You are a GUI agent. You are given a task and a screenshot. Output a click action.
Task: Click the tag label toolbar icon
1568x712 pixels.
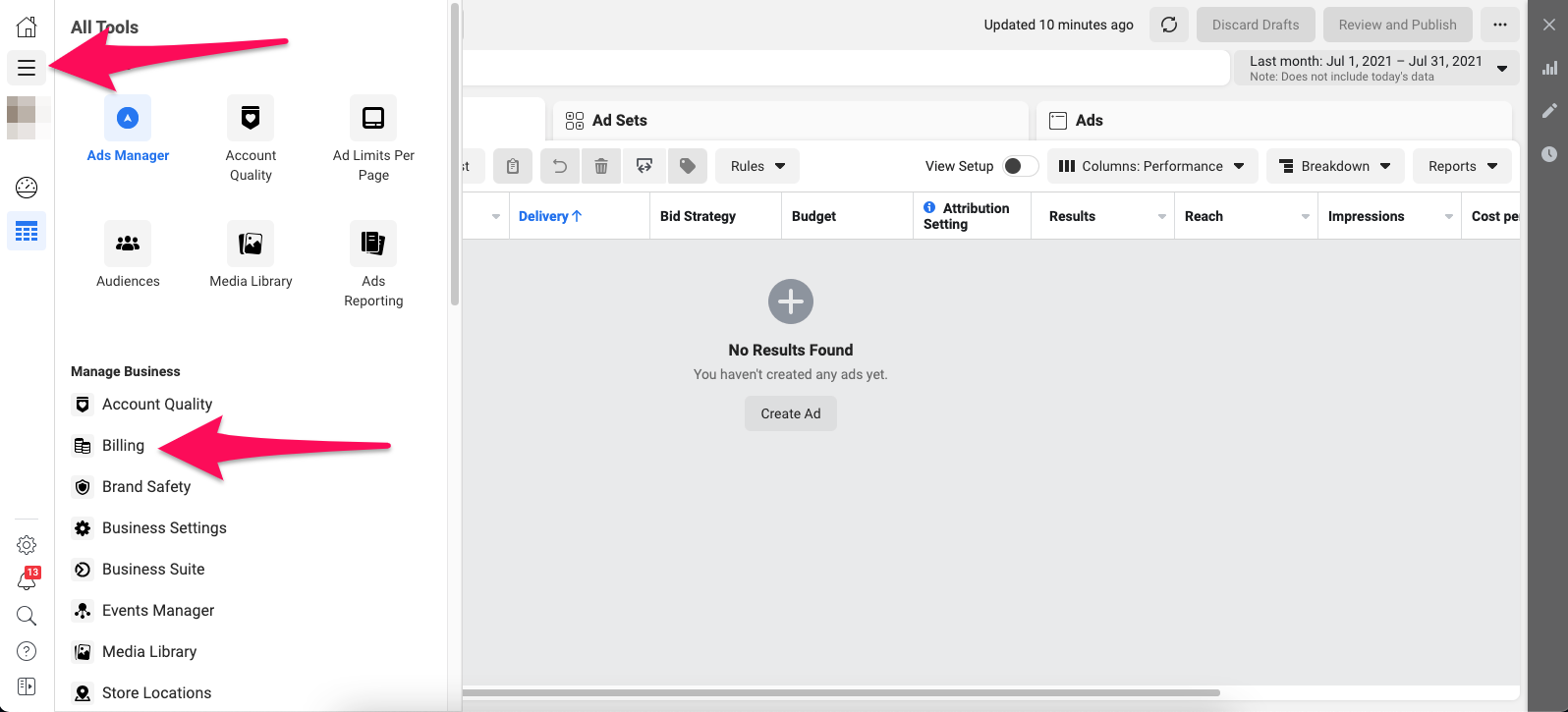click(x=688, y=166)
